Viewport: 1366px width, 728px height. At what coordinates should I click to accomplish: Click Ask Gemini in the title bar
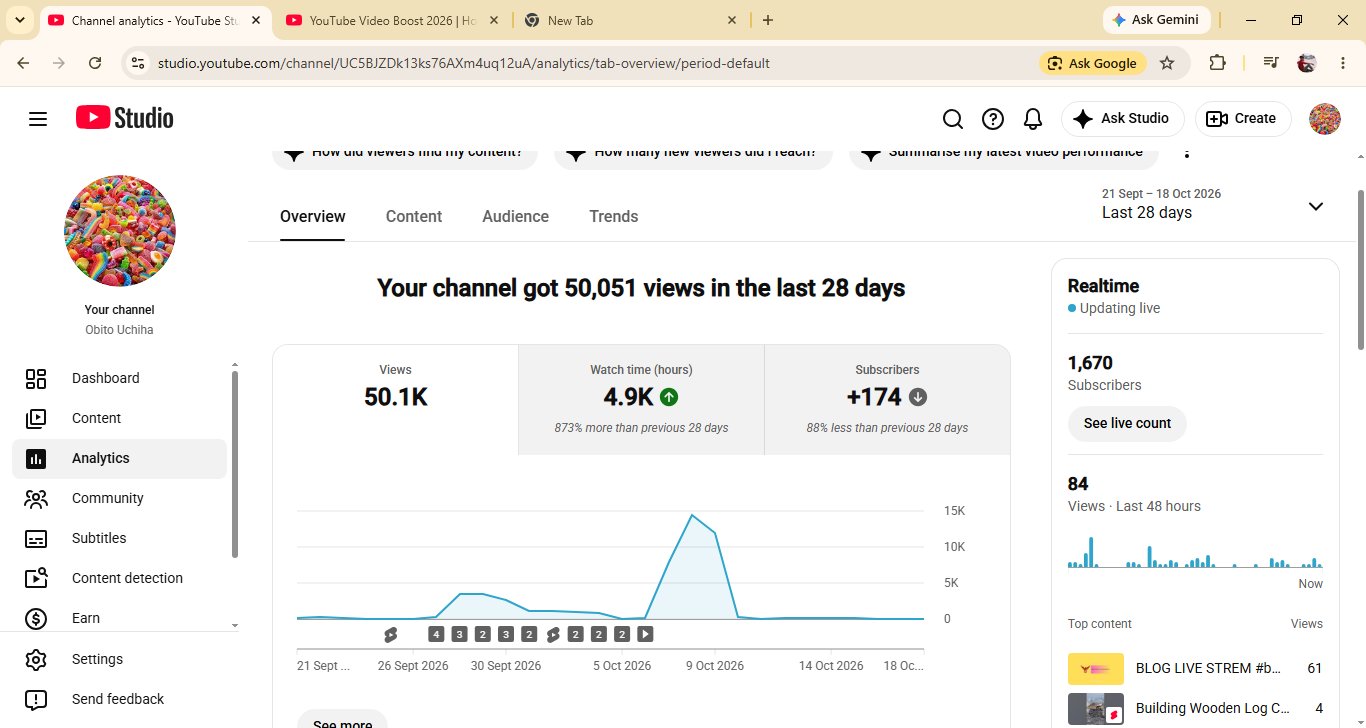point(1157,20)
